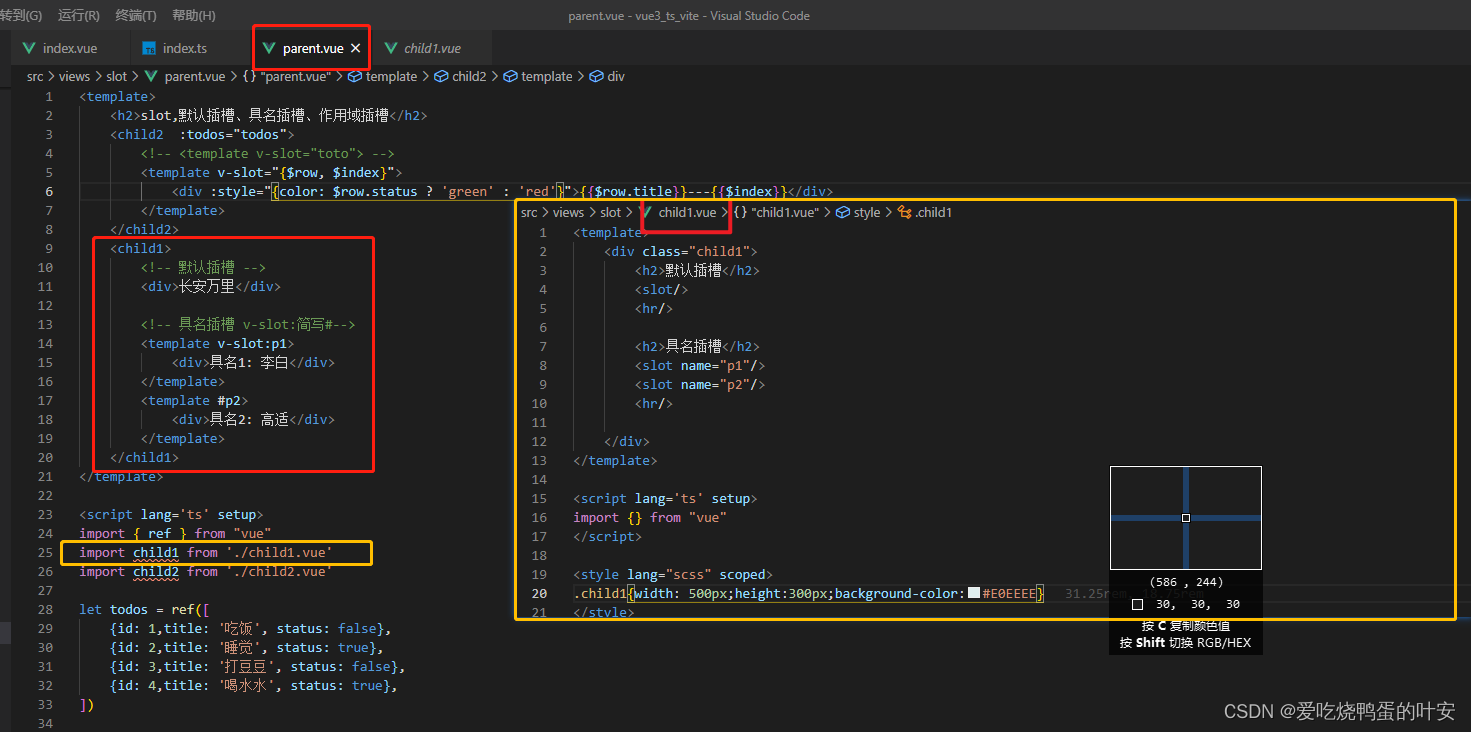Click the #E0EEEE color swatch in style line
Viewport: 1471px width, 732px height.
(x=974, y=594)
